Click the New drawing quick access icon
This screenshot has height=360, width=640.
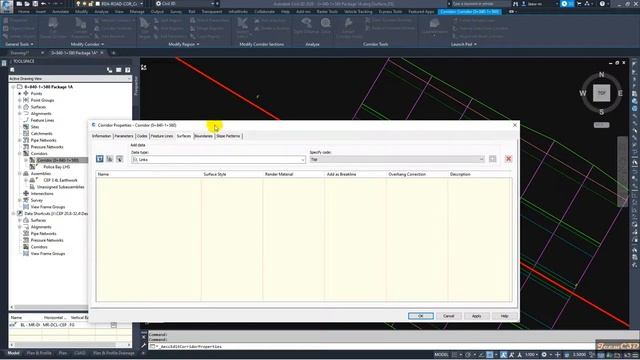pos(19,4)
